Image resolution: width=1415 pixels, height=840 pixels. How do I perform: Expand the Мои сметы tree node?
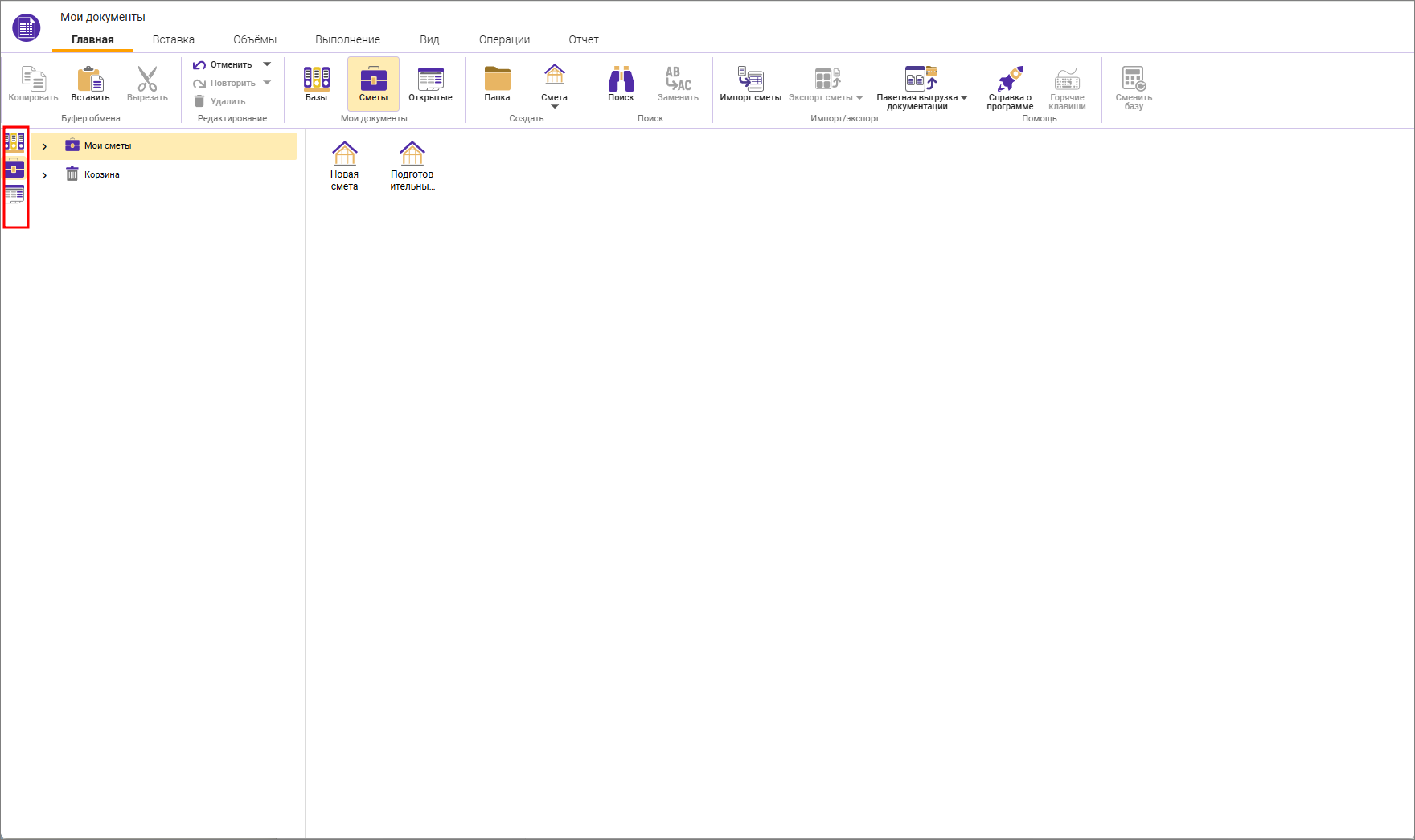click(44, 146)
